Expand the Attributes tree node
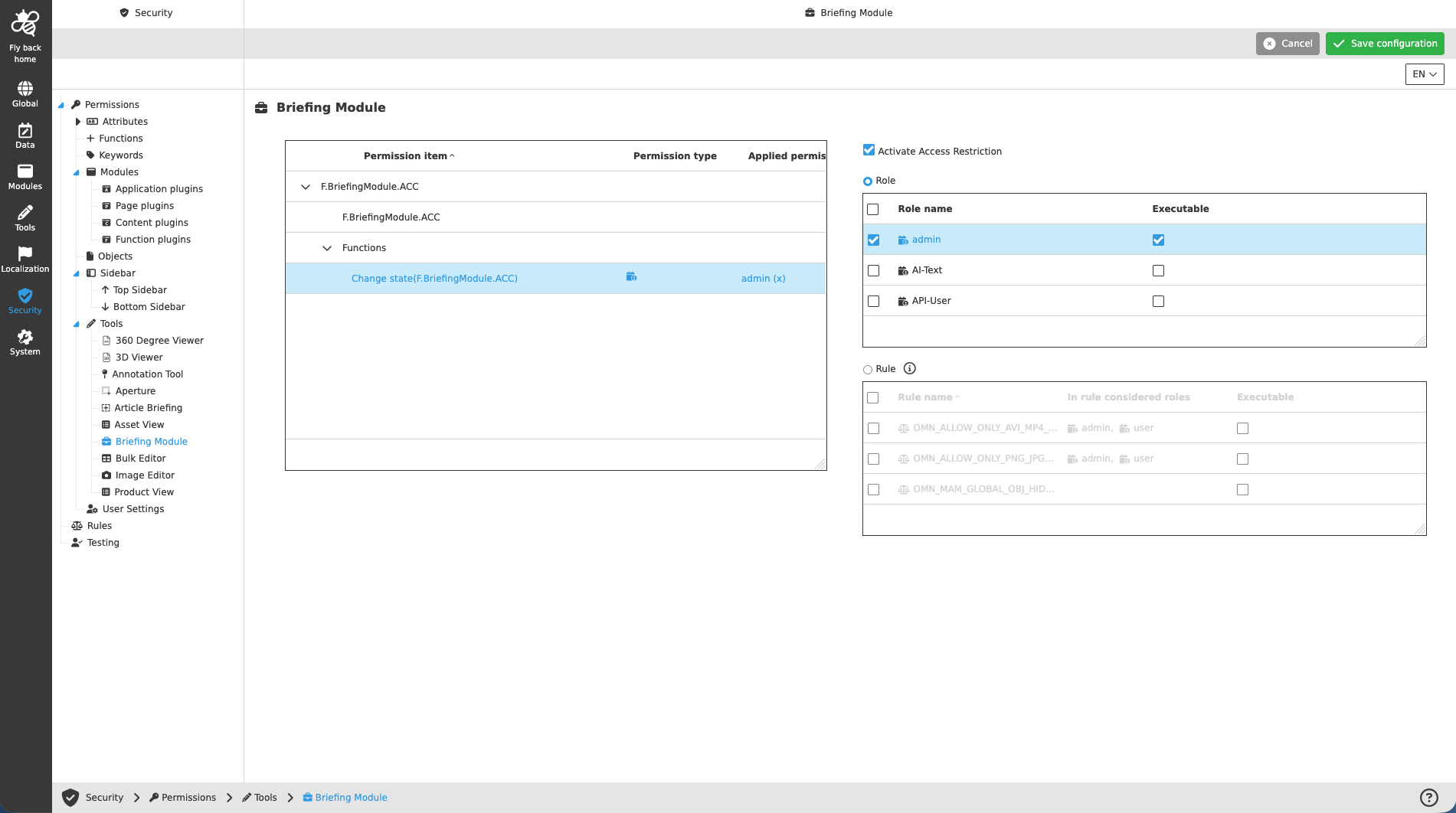This screenshot has width=1456, height=813. coord(77,121)
